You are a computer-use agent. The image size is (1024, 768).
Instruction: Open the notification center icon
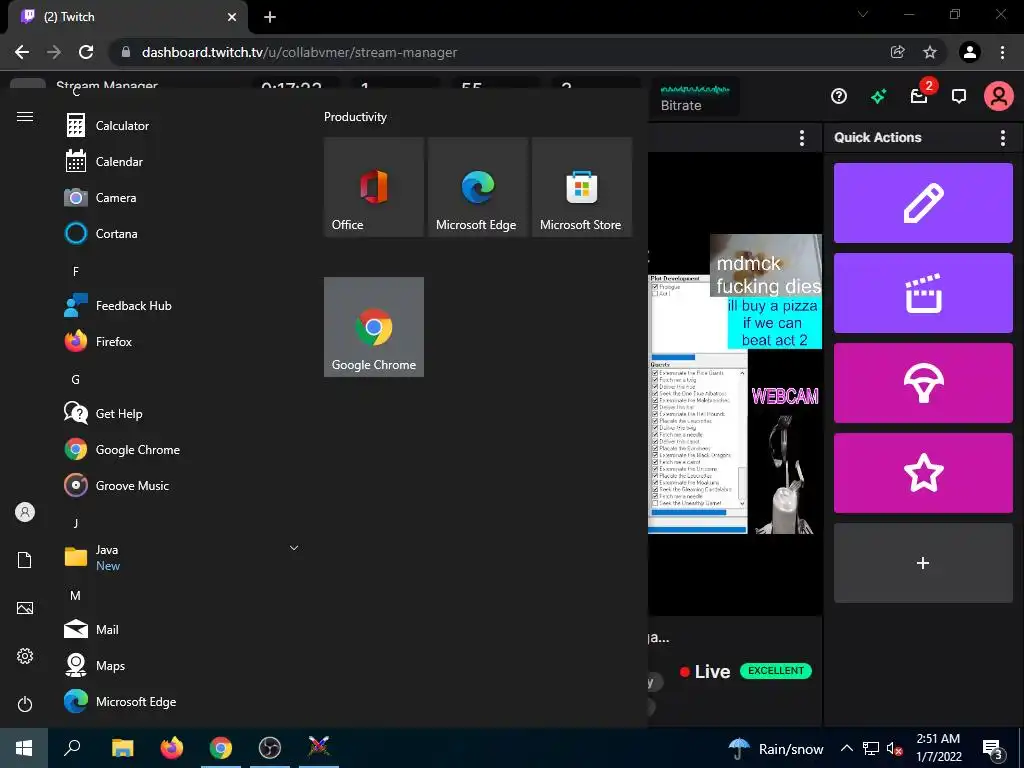pyautogui.click(x=993, y=749)
